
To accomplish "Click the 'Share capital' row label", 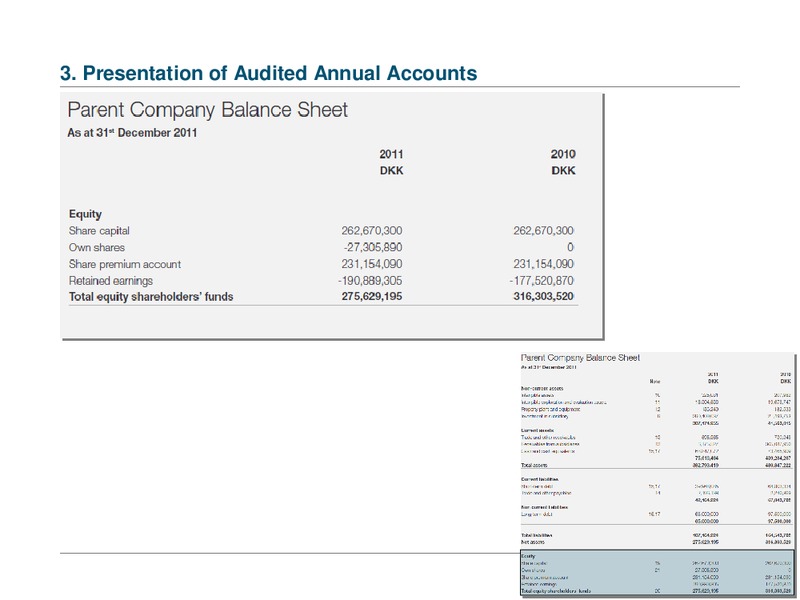I will (99, 231).
